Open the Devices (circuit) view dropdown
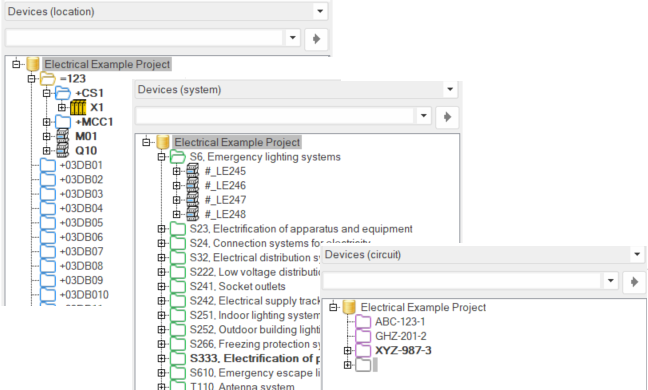Image resolution: width=648 pixels, height=390 pixels. pos(637,254)
